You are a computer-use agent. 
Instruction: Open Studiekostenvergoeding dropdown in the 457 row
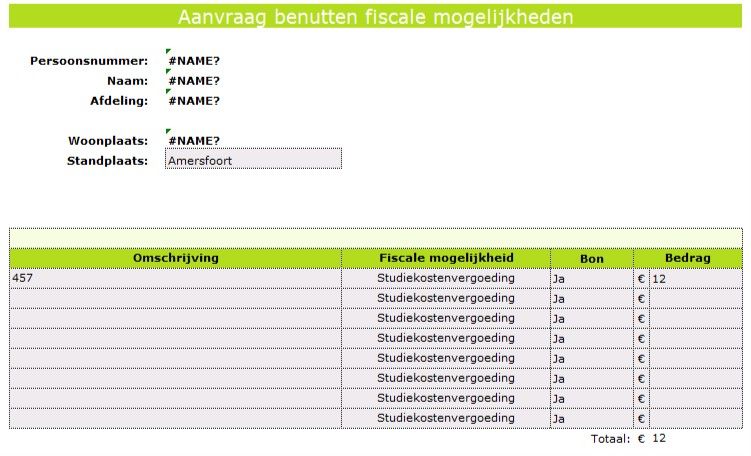pos(446,278)
